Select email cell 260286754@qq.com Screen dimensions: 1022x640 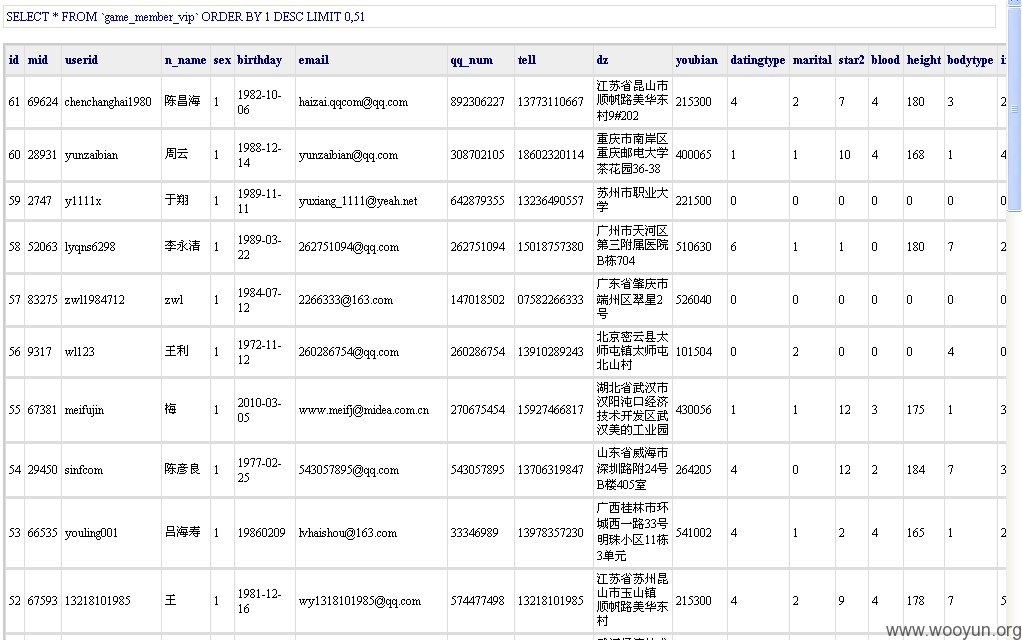click(x=349, y=352)
